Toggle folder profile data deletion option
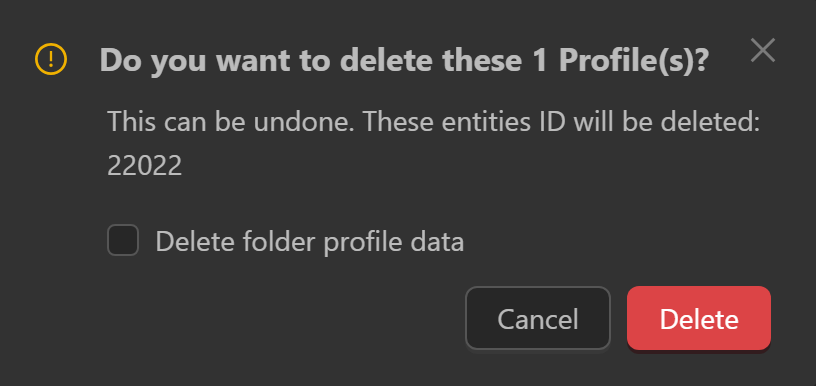Viewport: 816px width, 386px height. (123, 240)
